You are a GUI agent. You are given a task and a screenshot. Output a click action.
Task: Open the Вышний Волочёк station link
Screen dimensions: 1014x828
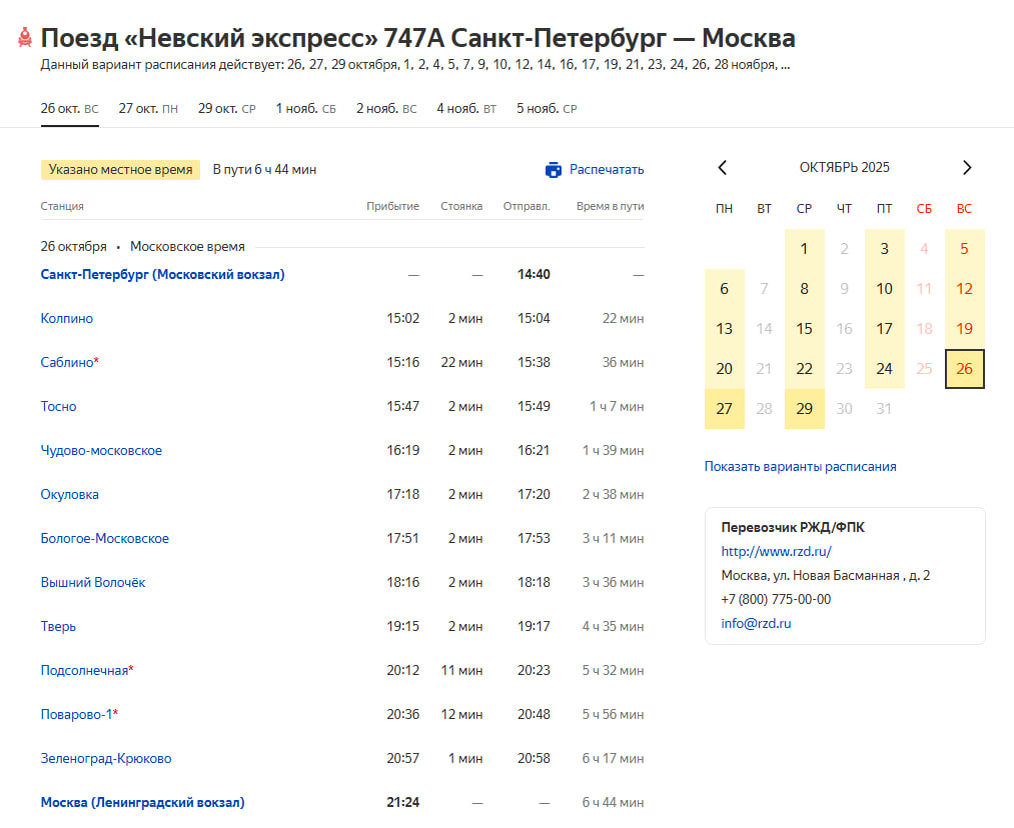pyautogui.click(x=93, y=582)
